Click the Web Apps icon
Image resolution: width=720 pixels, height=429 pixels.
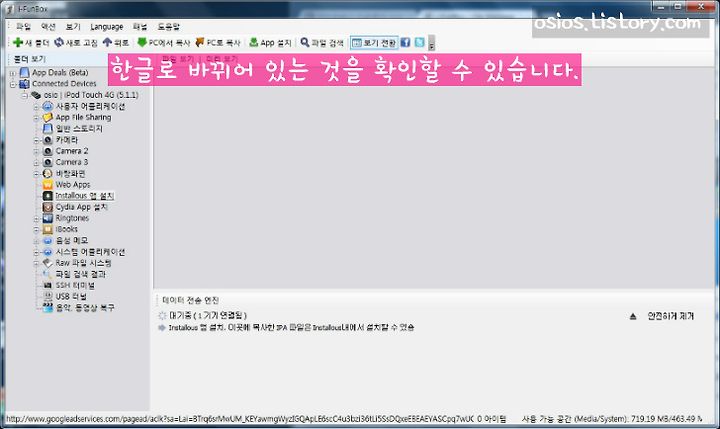tap(48, 185)
